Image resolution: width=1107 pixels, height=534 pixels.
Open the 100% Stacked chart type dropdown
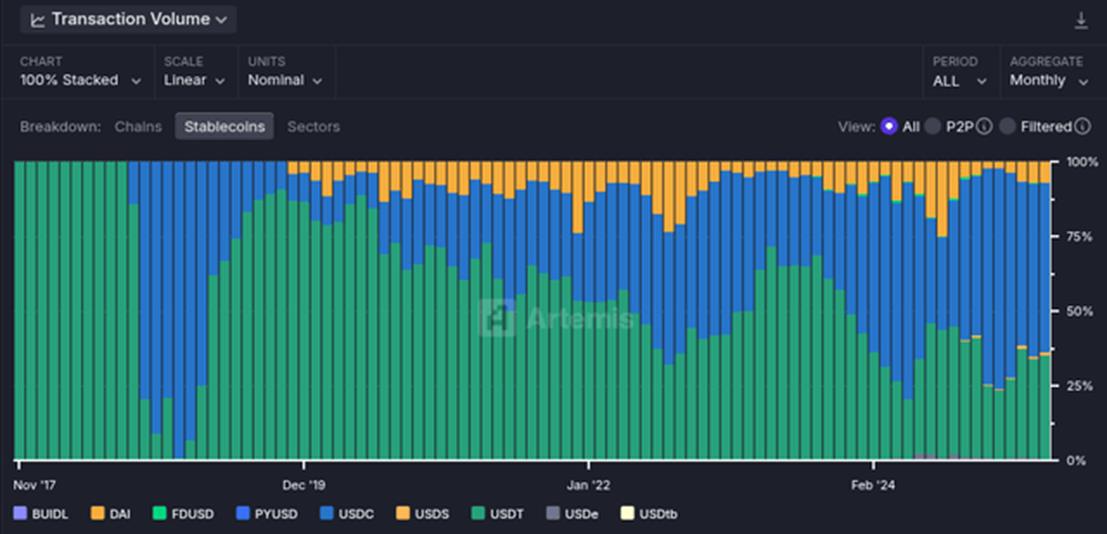[77, 80]
